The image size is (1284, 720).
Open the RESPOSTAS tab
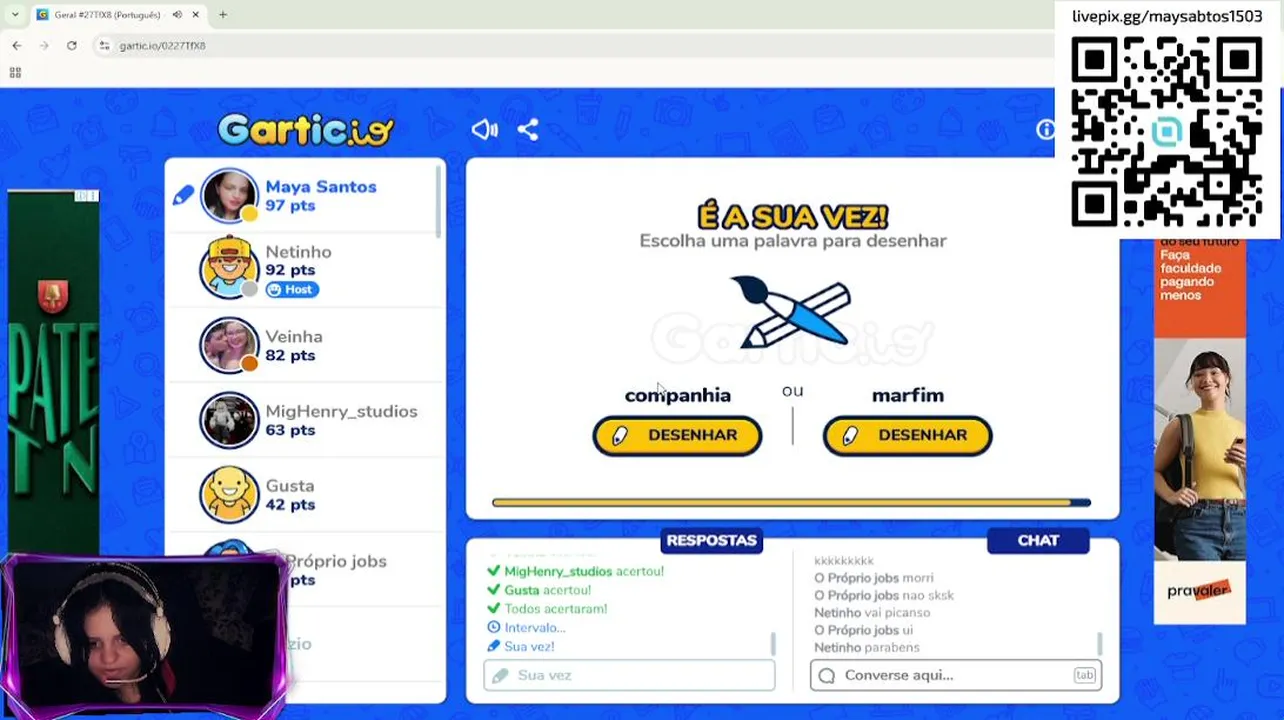712,540
